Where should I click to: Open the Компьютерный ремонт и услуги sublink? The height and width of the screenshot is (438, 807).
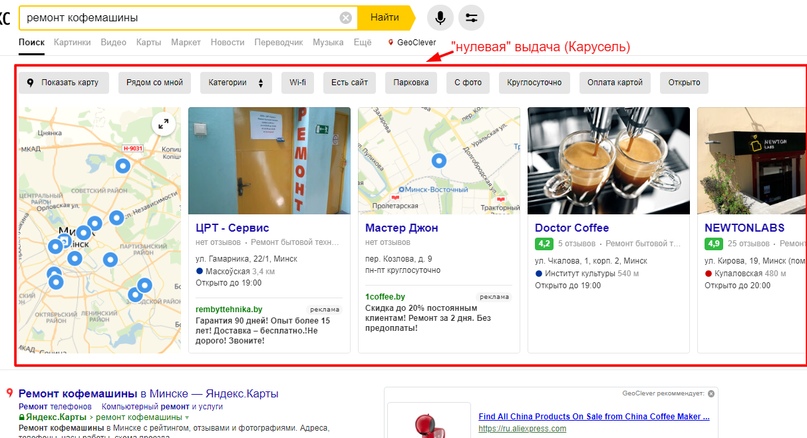tap(162, 407)
